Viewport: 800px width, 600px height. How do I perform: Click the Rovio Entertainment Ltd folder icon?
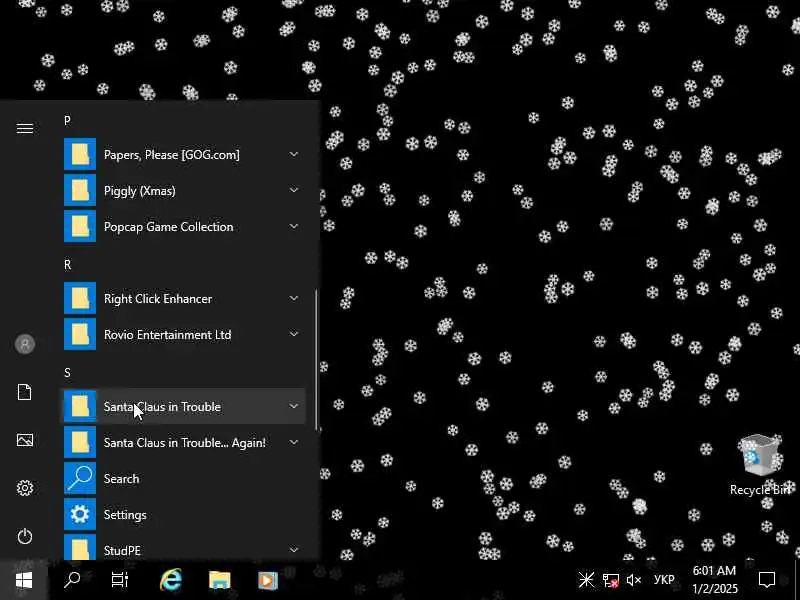click(80, 334)
